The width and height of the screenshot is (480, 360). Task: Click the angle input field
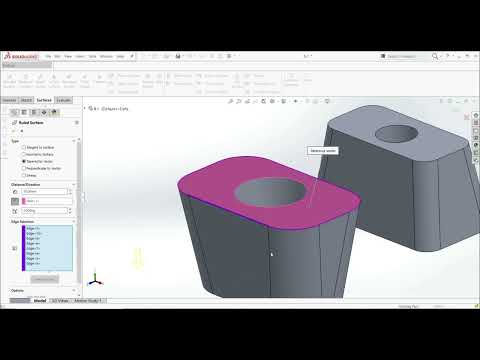pyautogui.click(x=45, y=211)
